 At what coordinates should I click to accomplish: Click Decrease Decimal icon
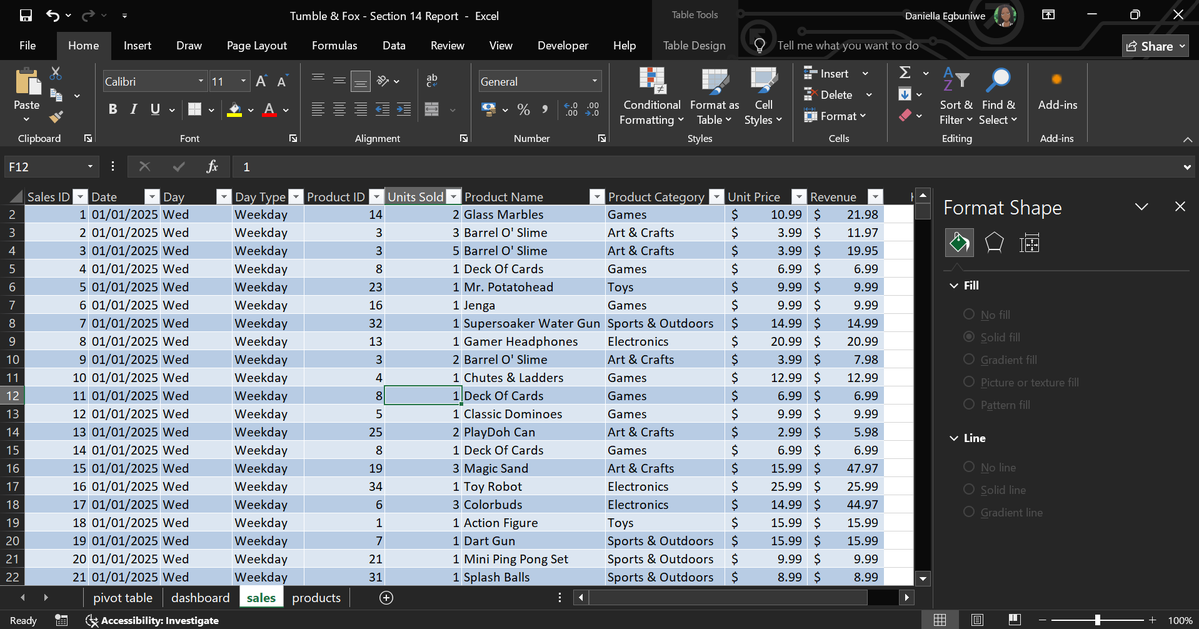[x=593, y=109]
